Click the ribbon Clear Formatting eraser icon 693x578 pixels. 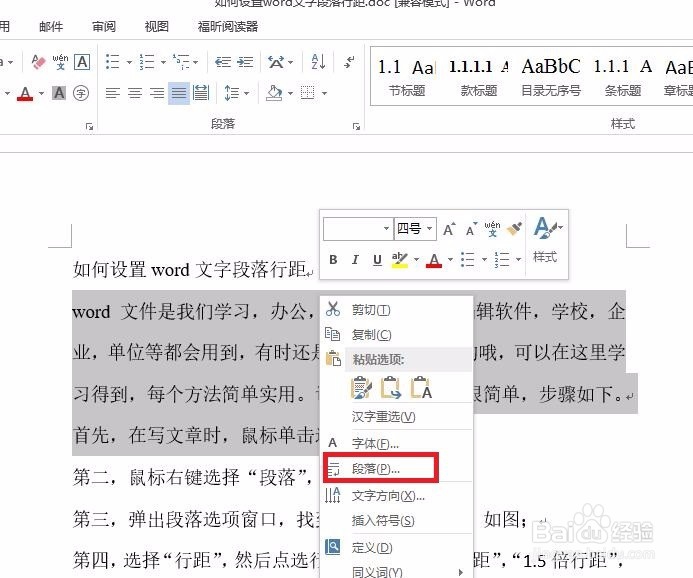pyautogui.click(x=38, y=61)
